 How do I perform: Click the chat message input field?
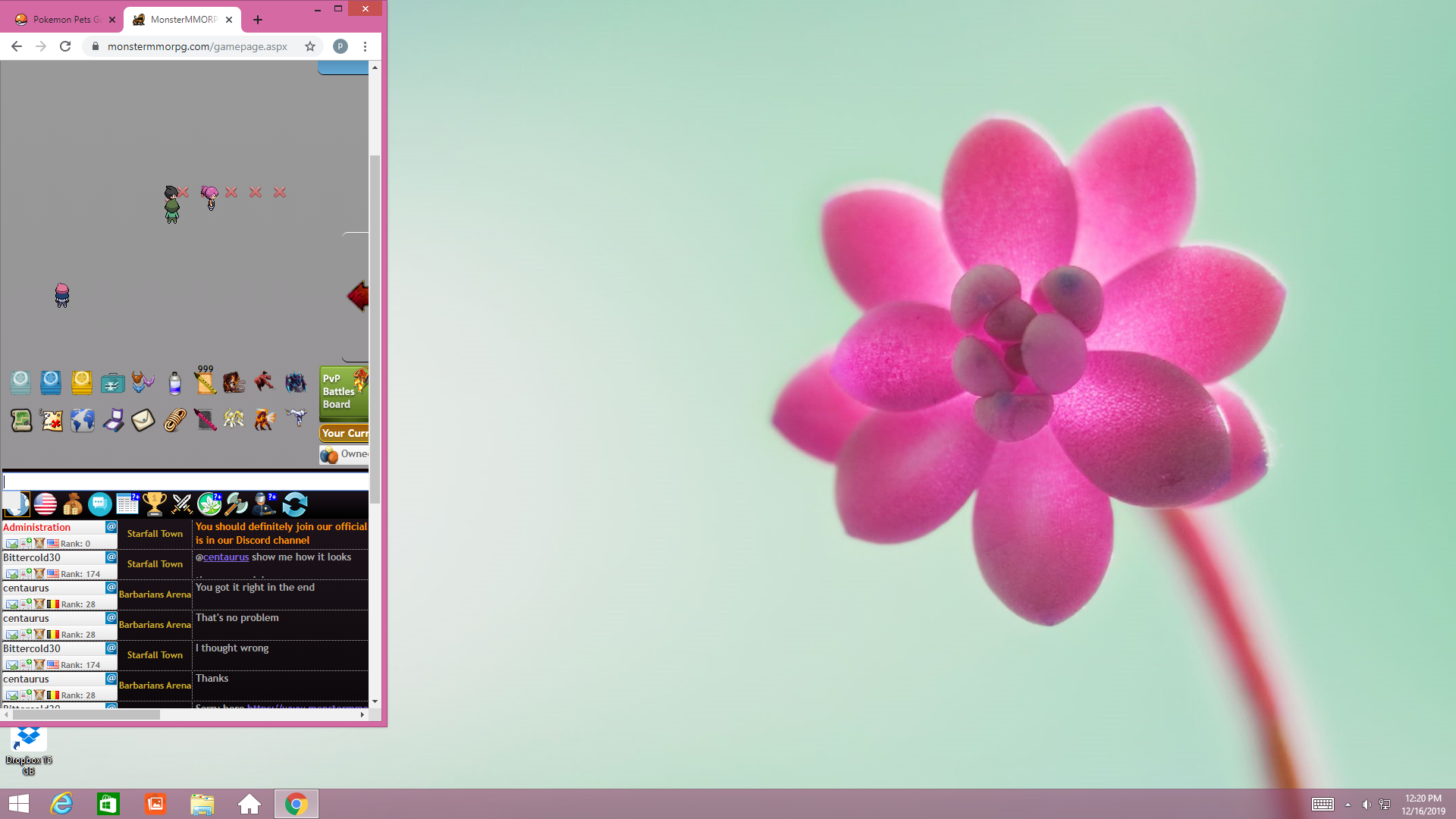point(185,482)
